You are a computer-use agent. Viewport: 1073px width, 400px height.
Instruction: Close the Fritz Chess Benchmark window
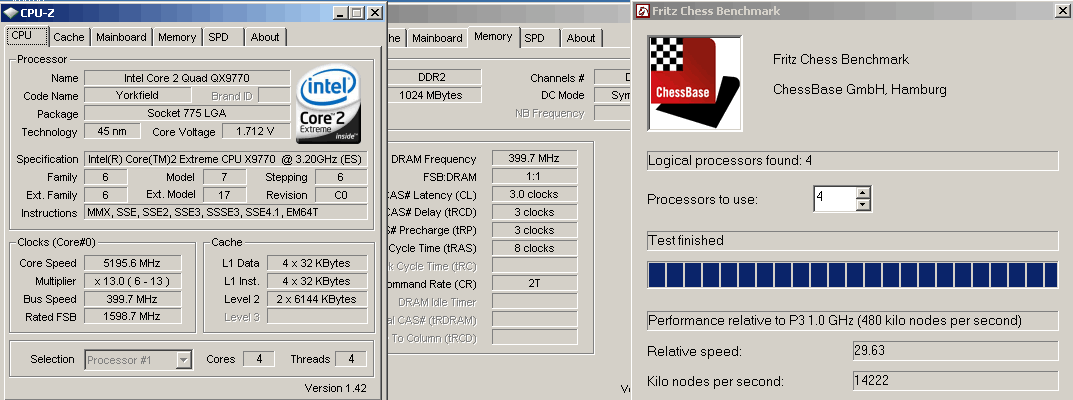pyautogui.click(x=1061, y=11)
